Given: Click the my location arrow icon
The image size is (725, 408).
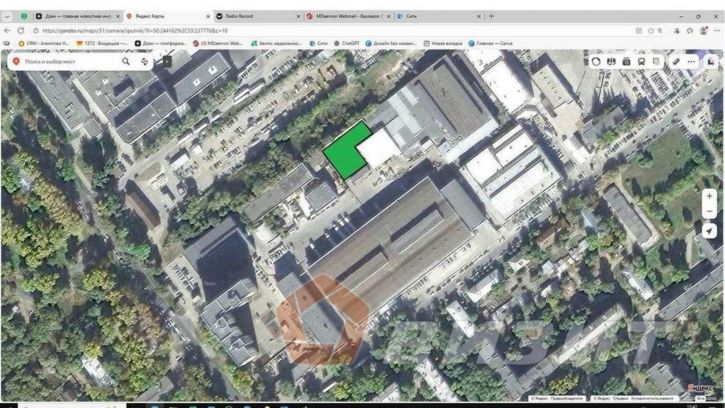Looking at the screenshot, I should 709,231.
